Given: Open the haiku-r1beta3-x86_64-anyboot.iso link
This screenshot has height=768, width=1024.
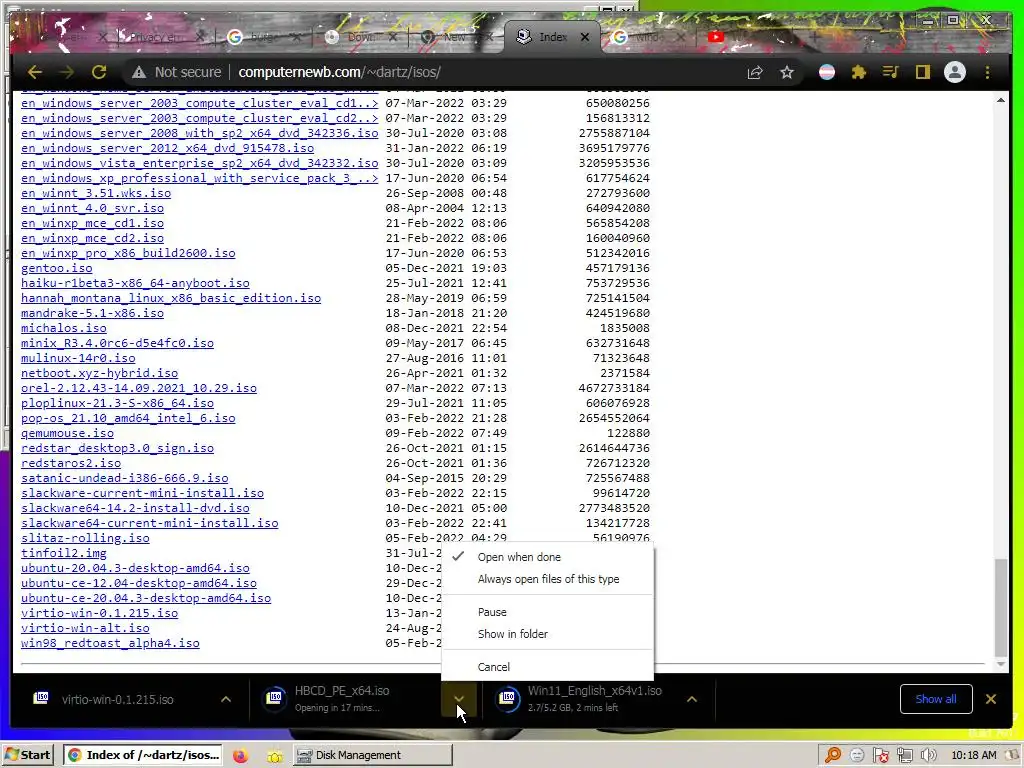Looking at the screenshot, I should tap(135, 283).
